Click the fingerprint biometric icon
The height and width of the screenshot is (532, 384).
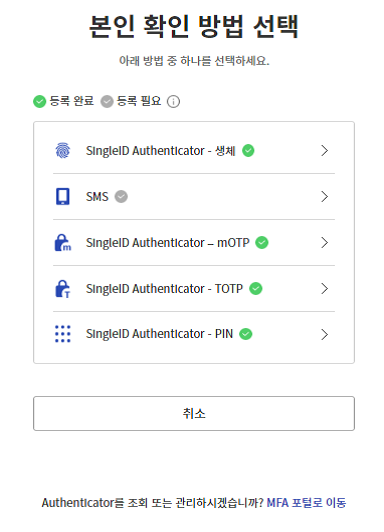(x=63, y=151)
